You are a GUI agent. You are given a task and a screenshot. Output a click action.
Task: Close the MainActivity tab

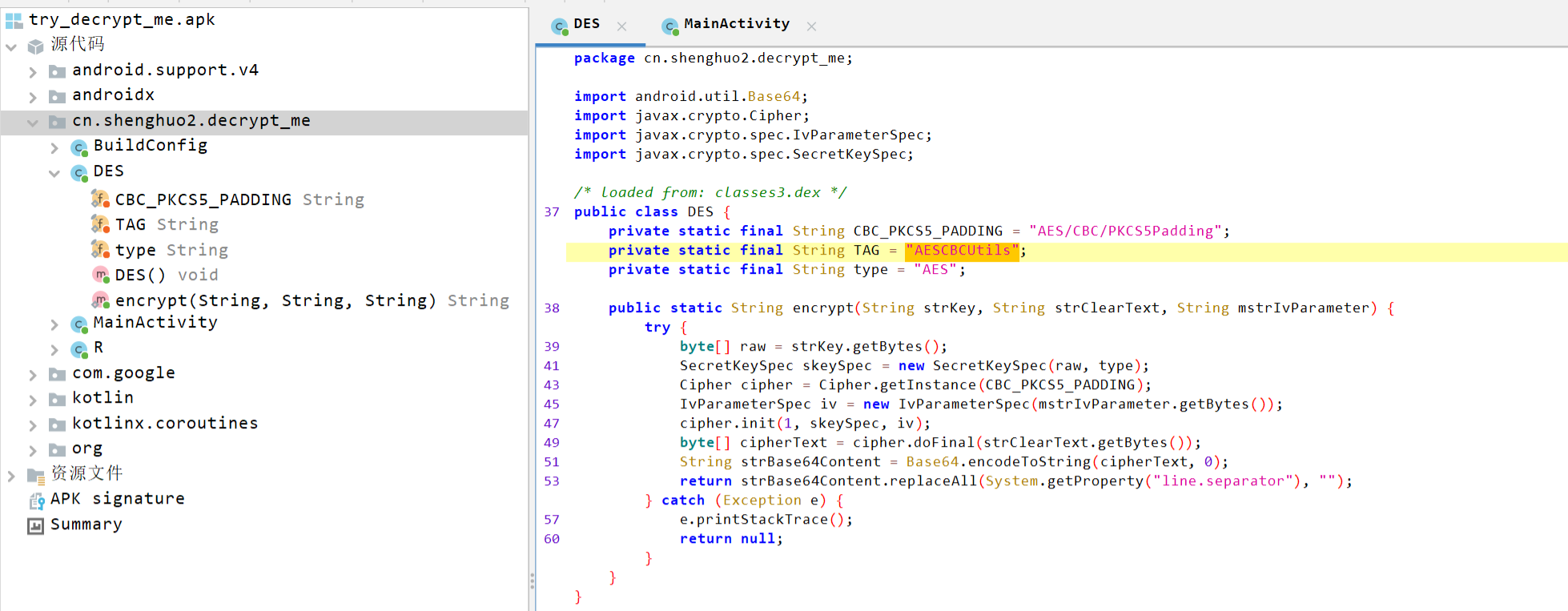[811, 26]
